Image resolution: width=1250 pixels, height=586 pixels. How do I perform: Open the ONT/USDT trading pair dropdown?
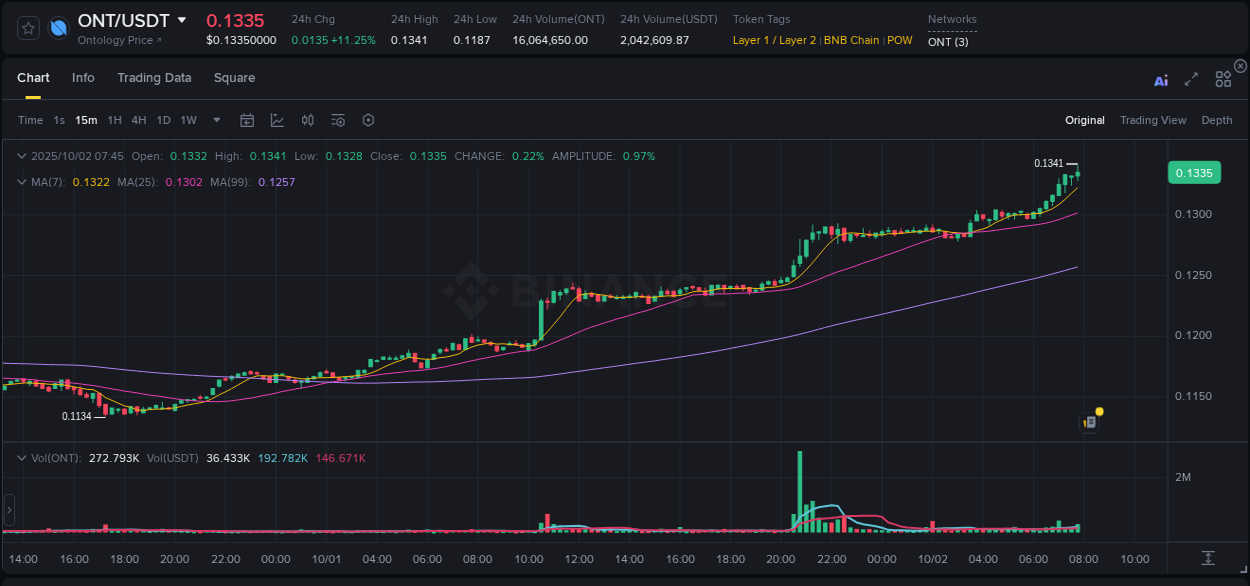[x=181, y=20]
